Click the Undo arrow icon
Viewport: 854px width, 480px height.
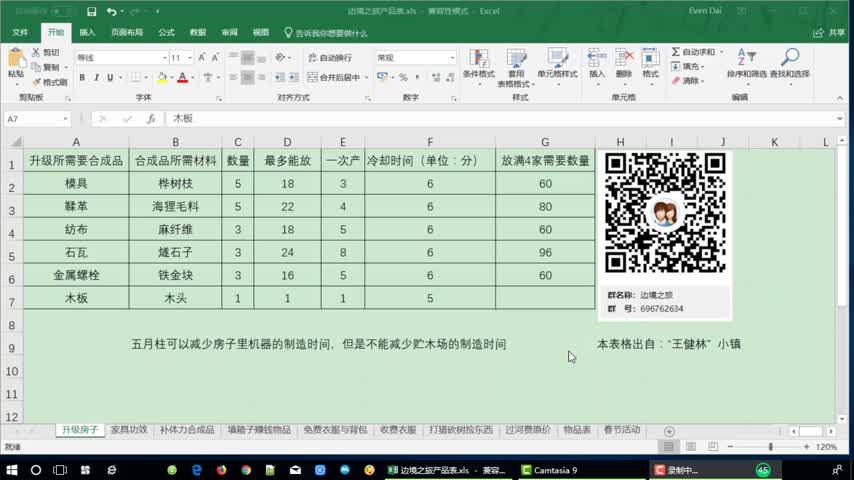click(111, 11)
